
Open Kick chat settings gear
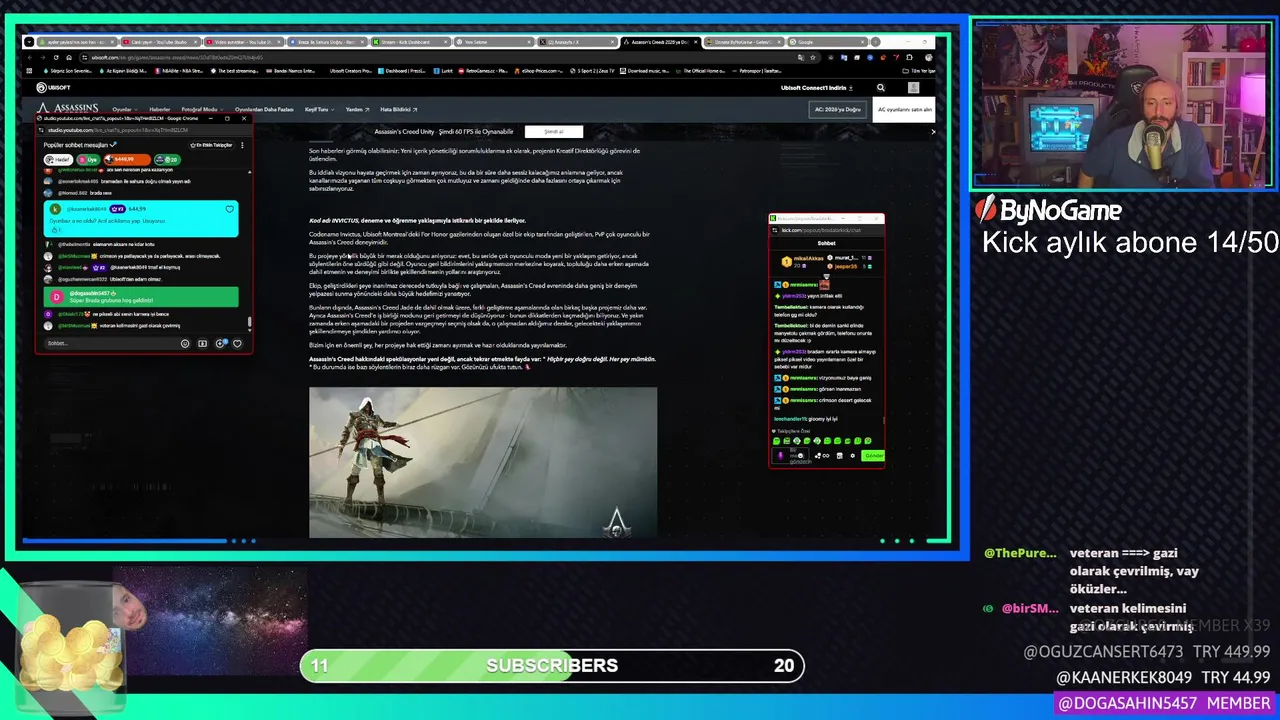852,455
